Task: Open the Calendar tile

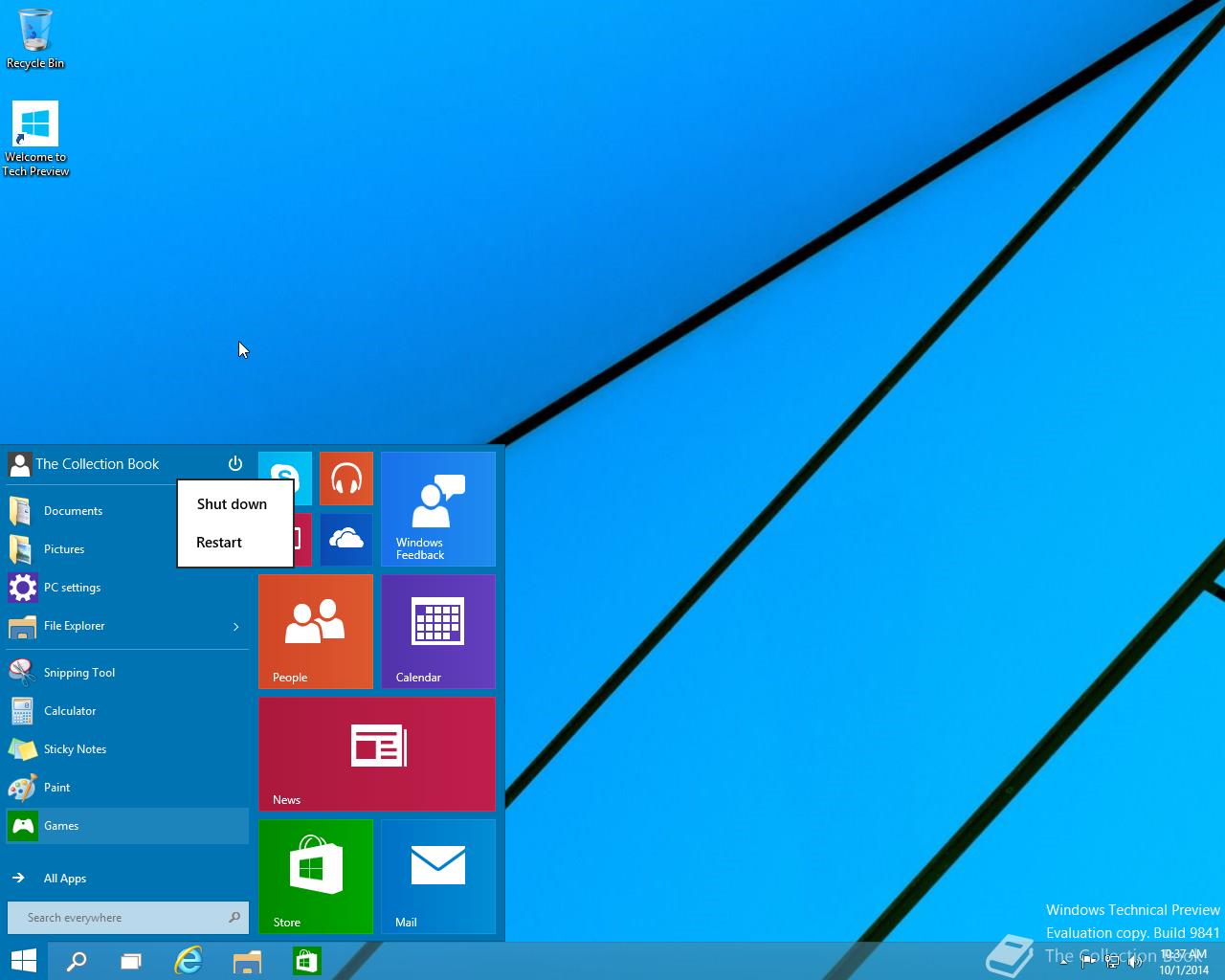Action: [438, 632]
